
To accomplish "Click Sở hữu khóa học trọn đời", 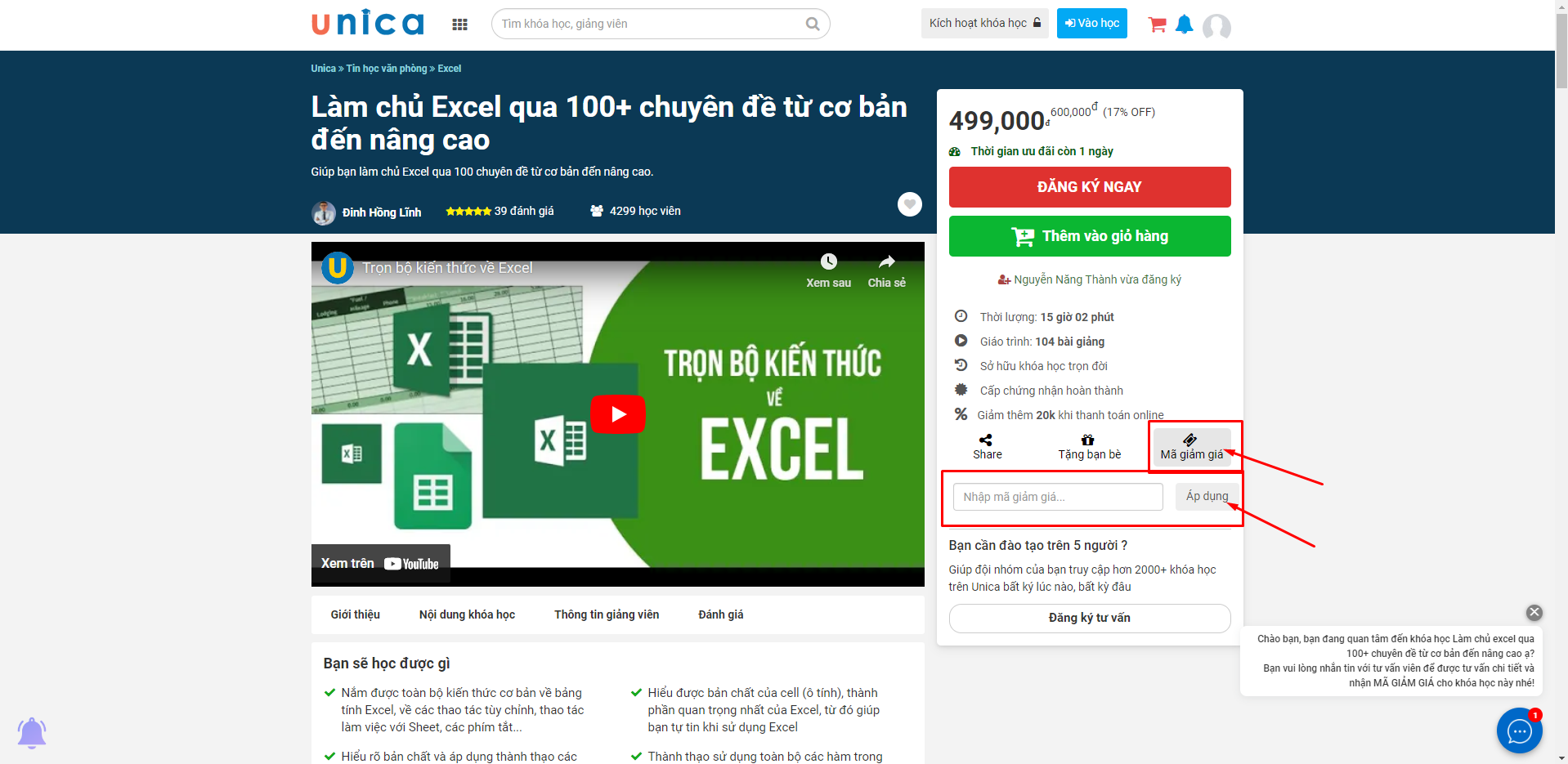I will point(1044,366).
